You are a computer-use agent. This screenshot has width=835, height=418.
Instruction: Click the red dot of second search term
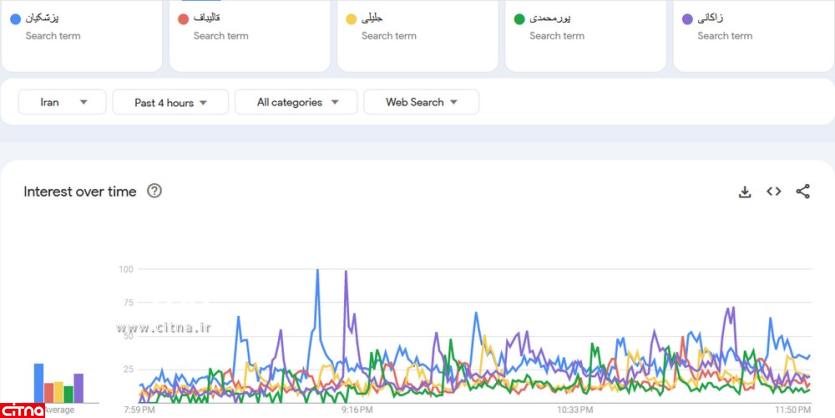click(182, 19)
